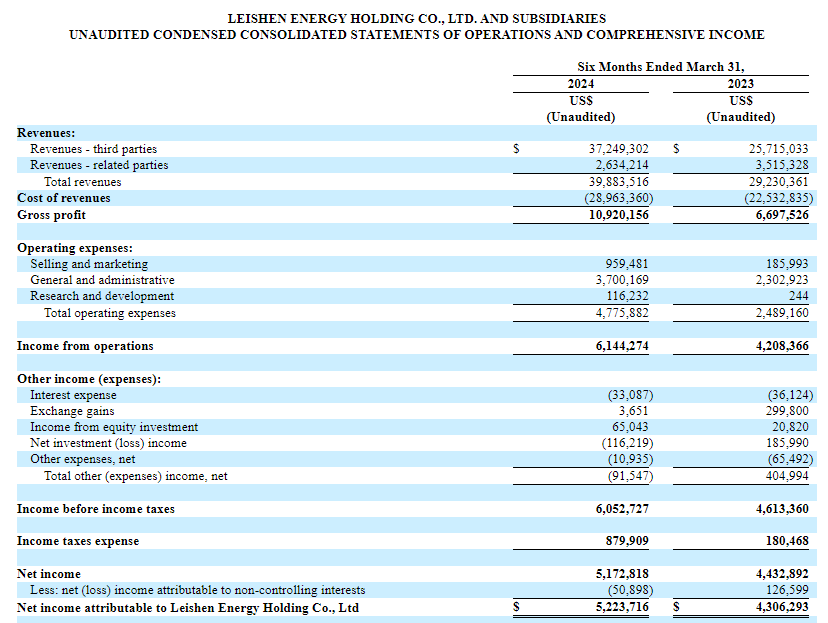Click the 'Selling and marketing' label
The width and height of the screenshot is (828, 623).
(x=89, y=264)
